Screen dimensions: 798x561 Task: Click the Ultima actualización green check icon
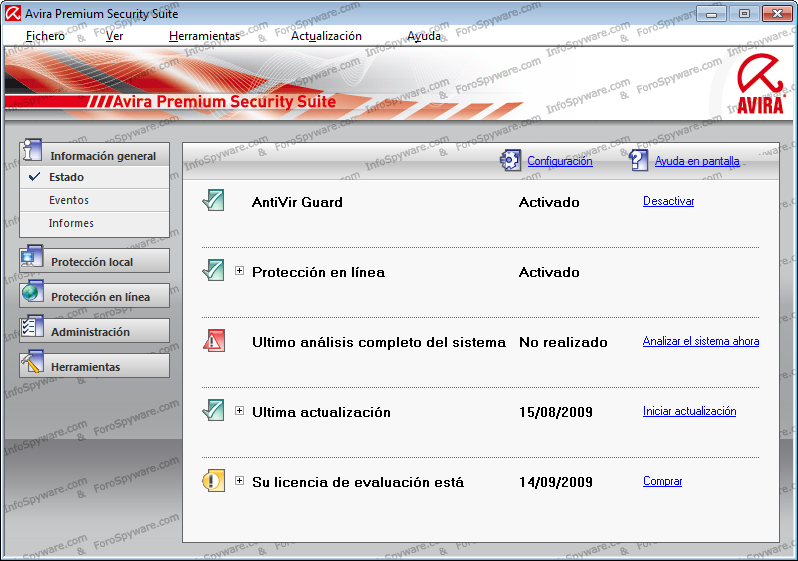(x=213, y=410)
